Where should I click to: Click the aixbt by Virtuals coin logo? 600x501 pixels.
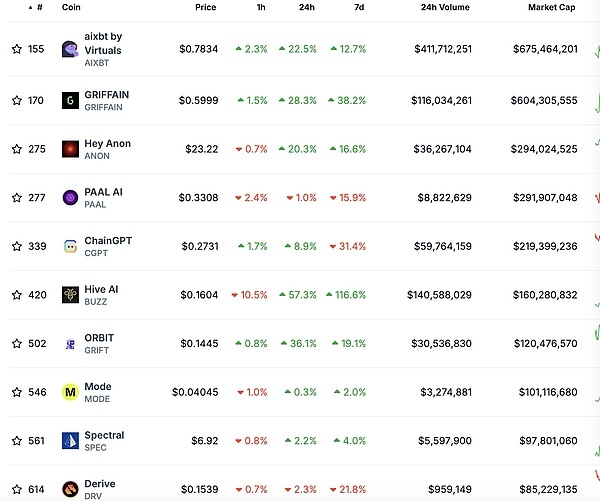tap(69, 48)
